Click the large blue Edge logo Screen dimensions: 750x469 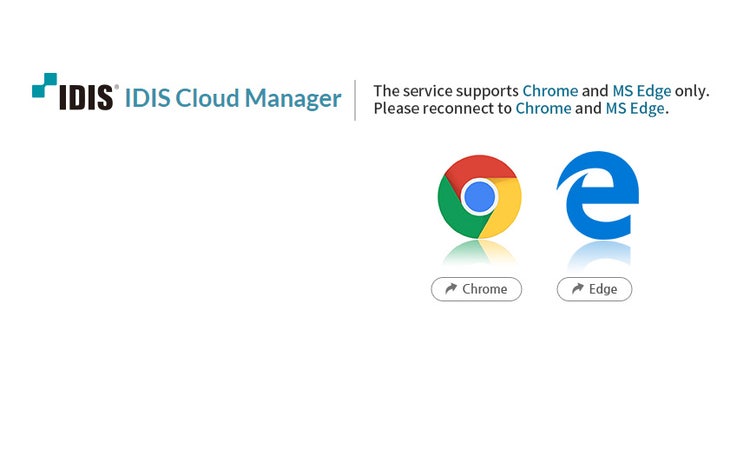pos(597,196)
